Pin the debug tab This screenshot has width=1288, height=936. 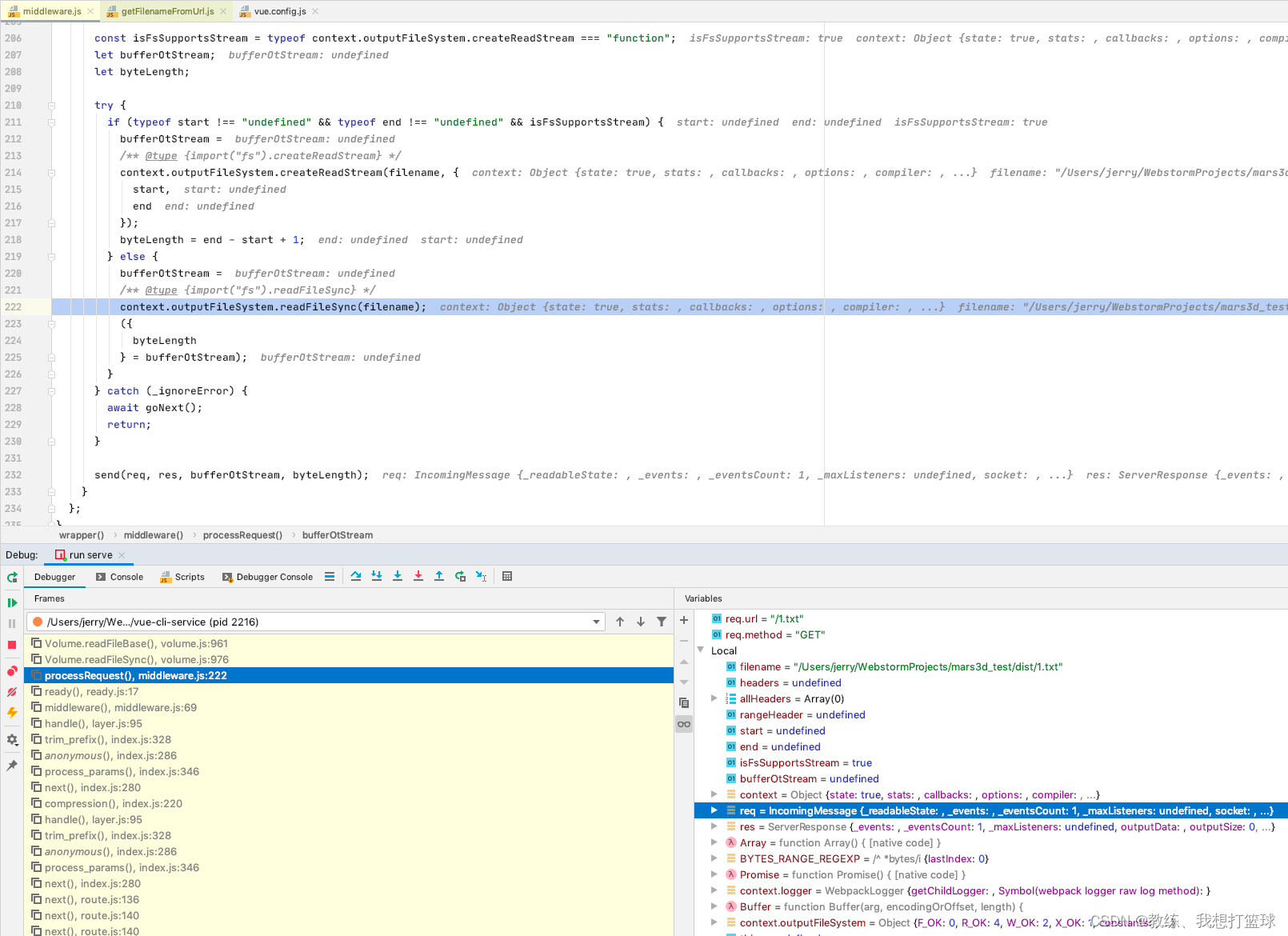pos(12,766)
